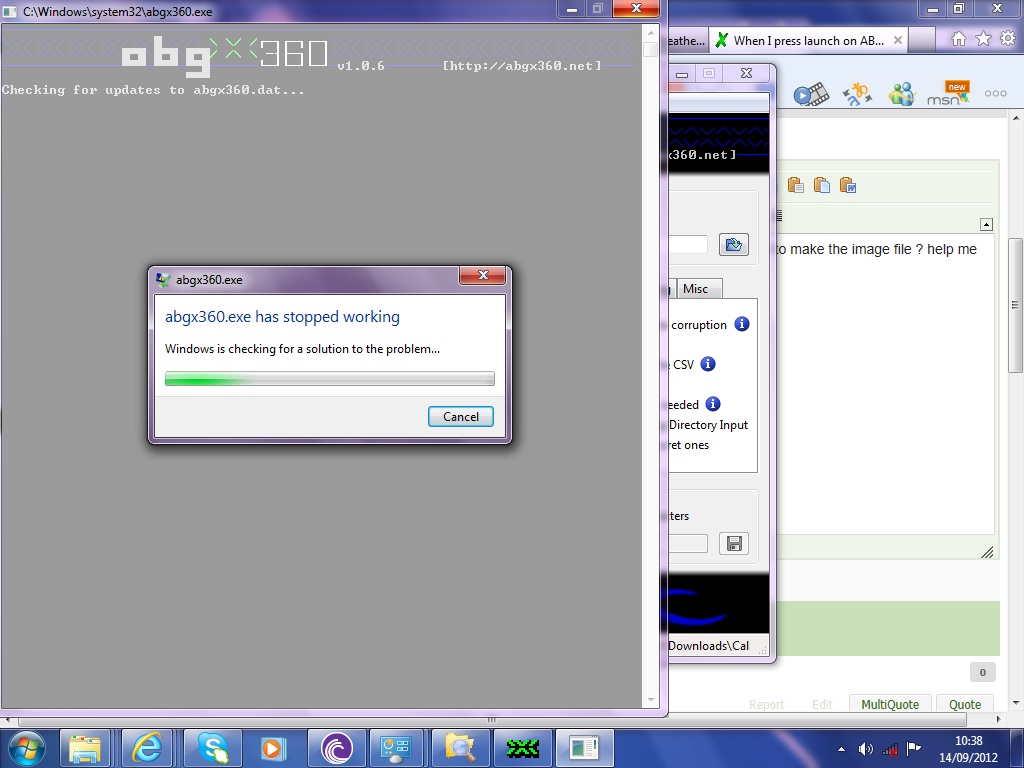This screenshot has width=1024, height=768.
Task: Click the Messenger people toolbar icon
Action: pos(902,94)
